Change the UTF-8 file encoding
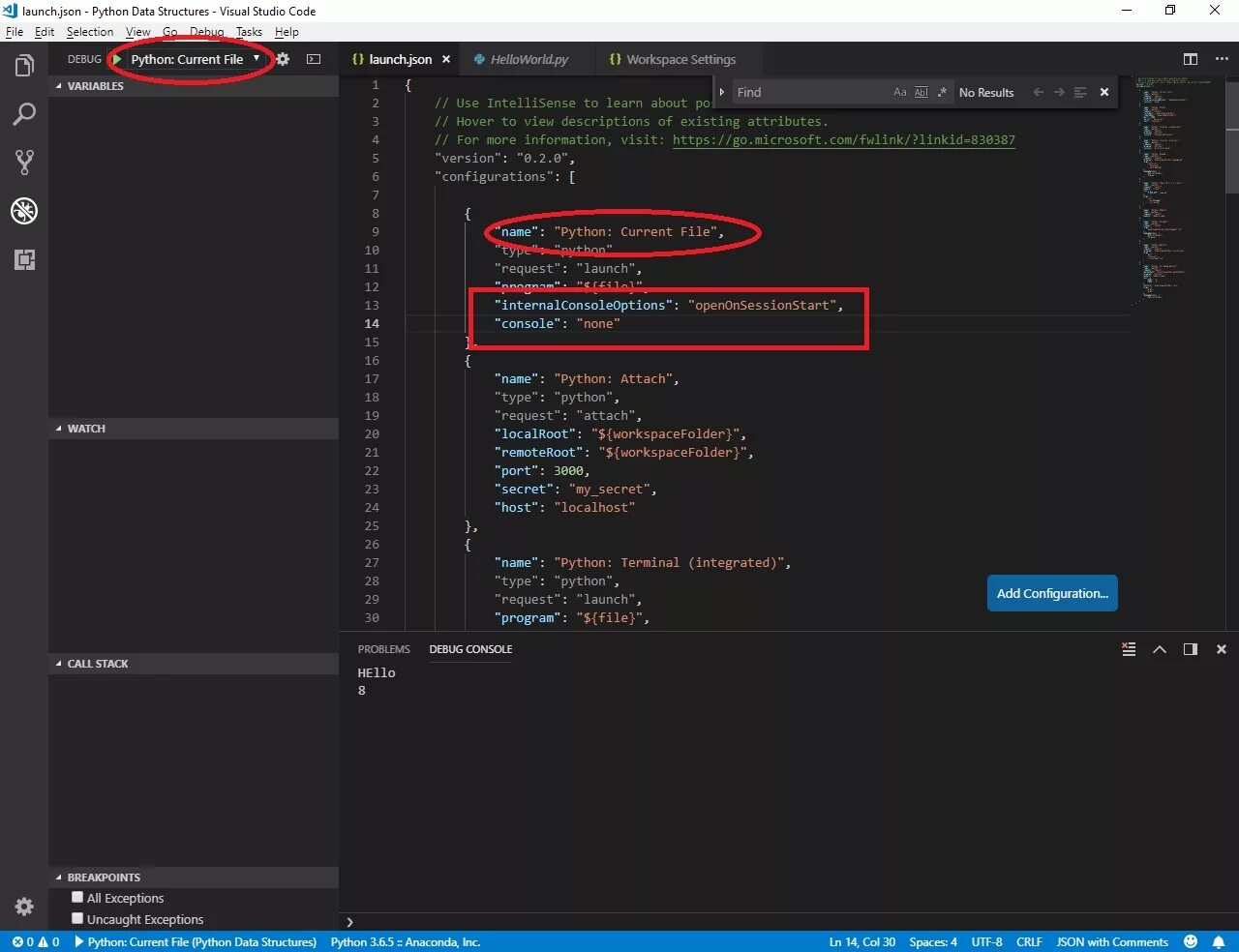 pos(986,941)
